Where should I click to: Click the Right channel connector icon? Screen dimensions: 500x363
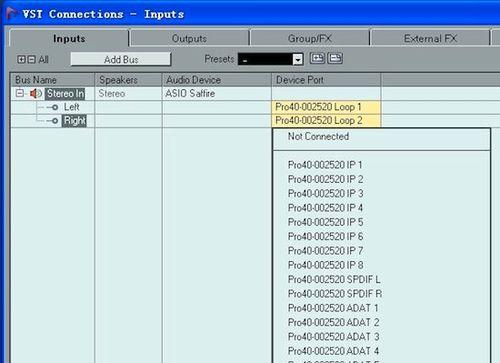point(54,121)
